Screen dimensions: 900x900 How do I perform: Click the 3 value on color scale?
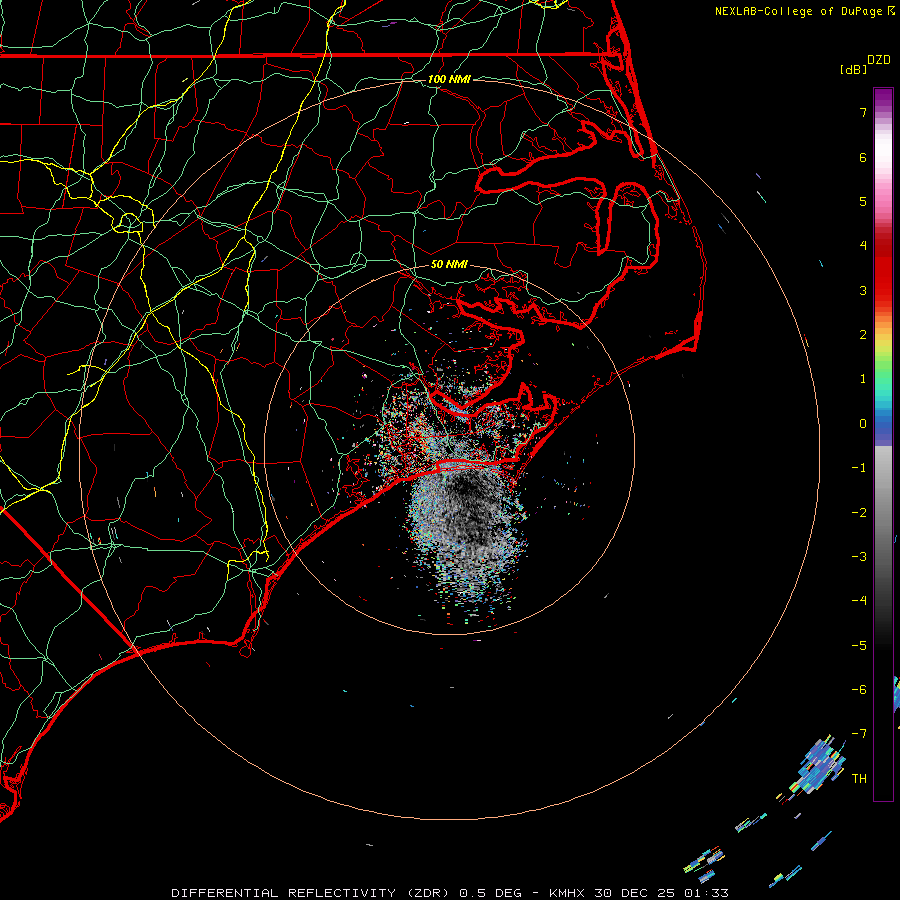(x=863, y=290)
